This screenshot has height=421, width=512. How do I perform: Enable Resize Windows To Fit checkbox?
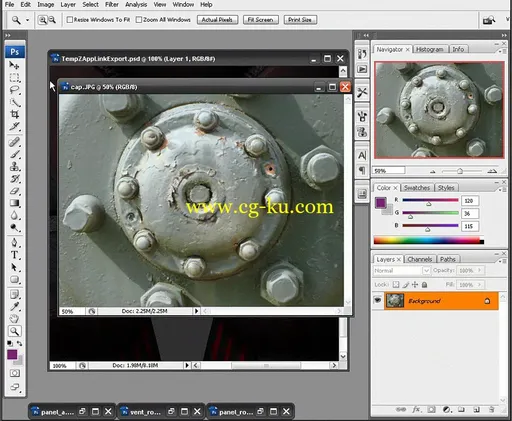[x=70, y=20]
